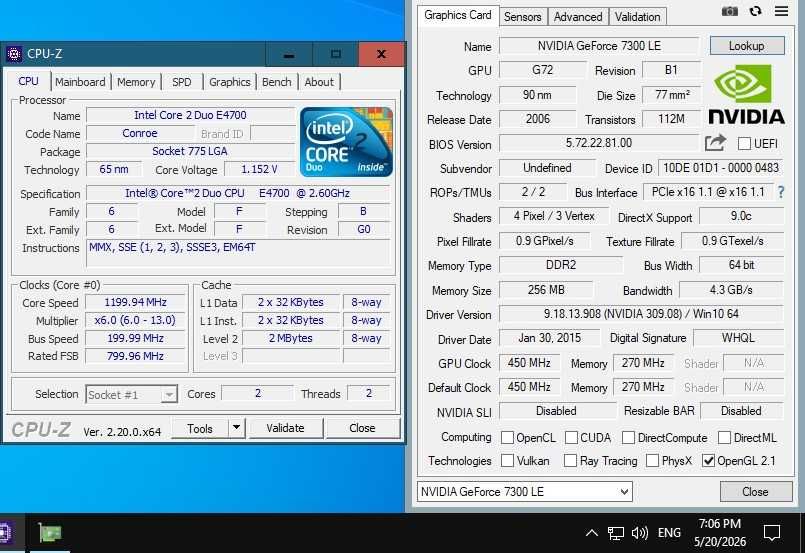The height and width of the screenshot is (553, 805).
Task: Open GPU-Z from the taskbar icon
Action: coord(50,533)
